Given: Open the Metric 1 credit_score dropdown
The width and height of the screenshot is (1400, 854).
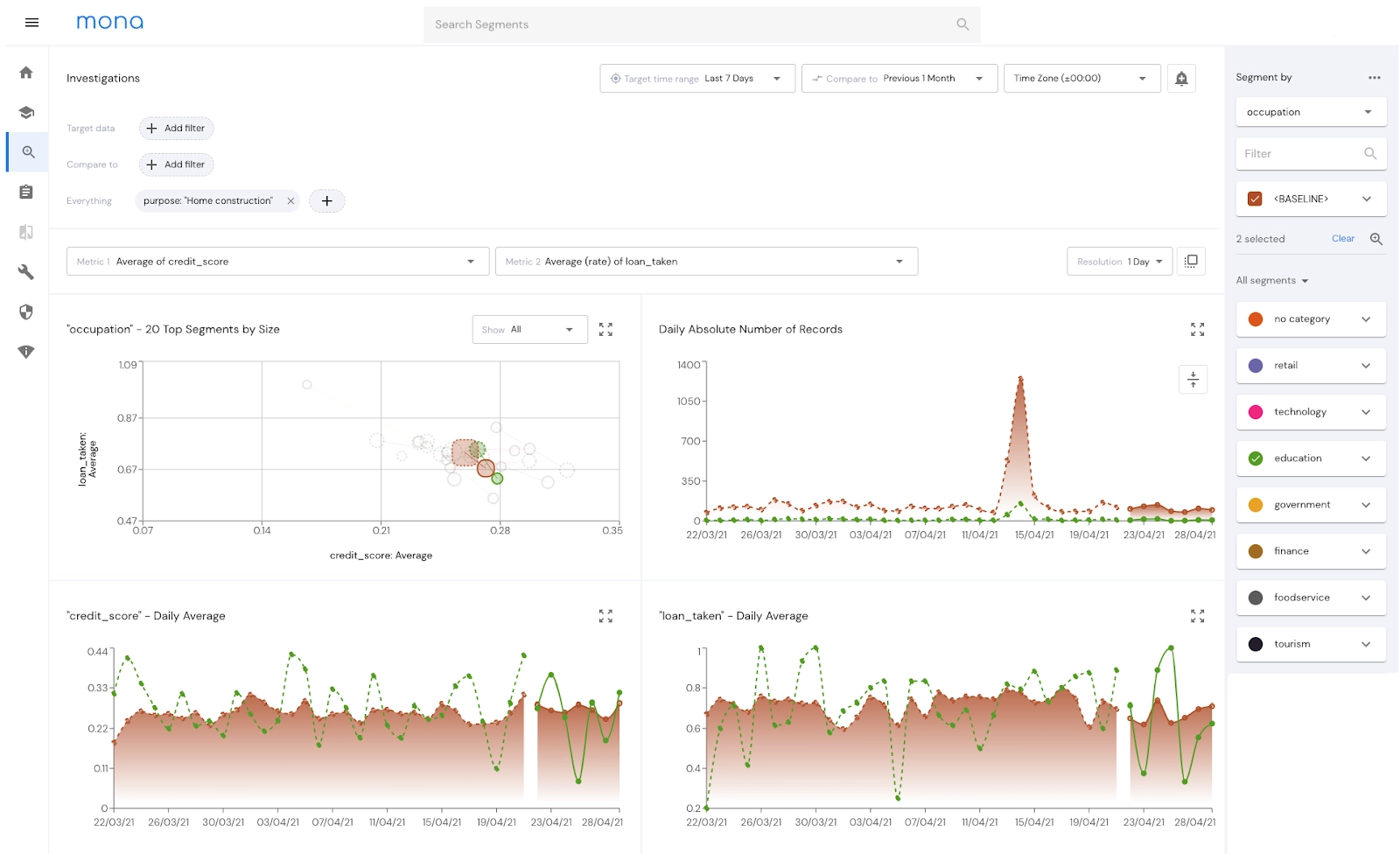Looking at the screenshot, I should coord(277,262).
